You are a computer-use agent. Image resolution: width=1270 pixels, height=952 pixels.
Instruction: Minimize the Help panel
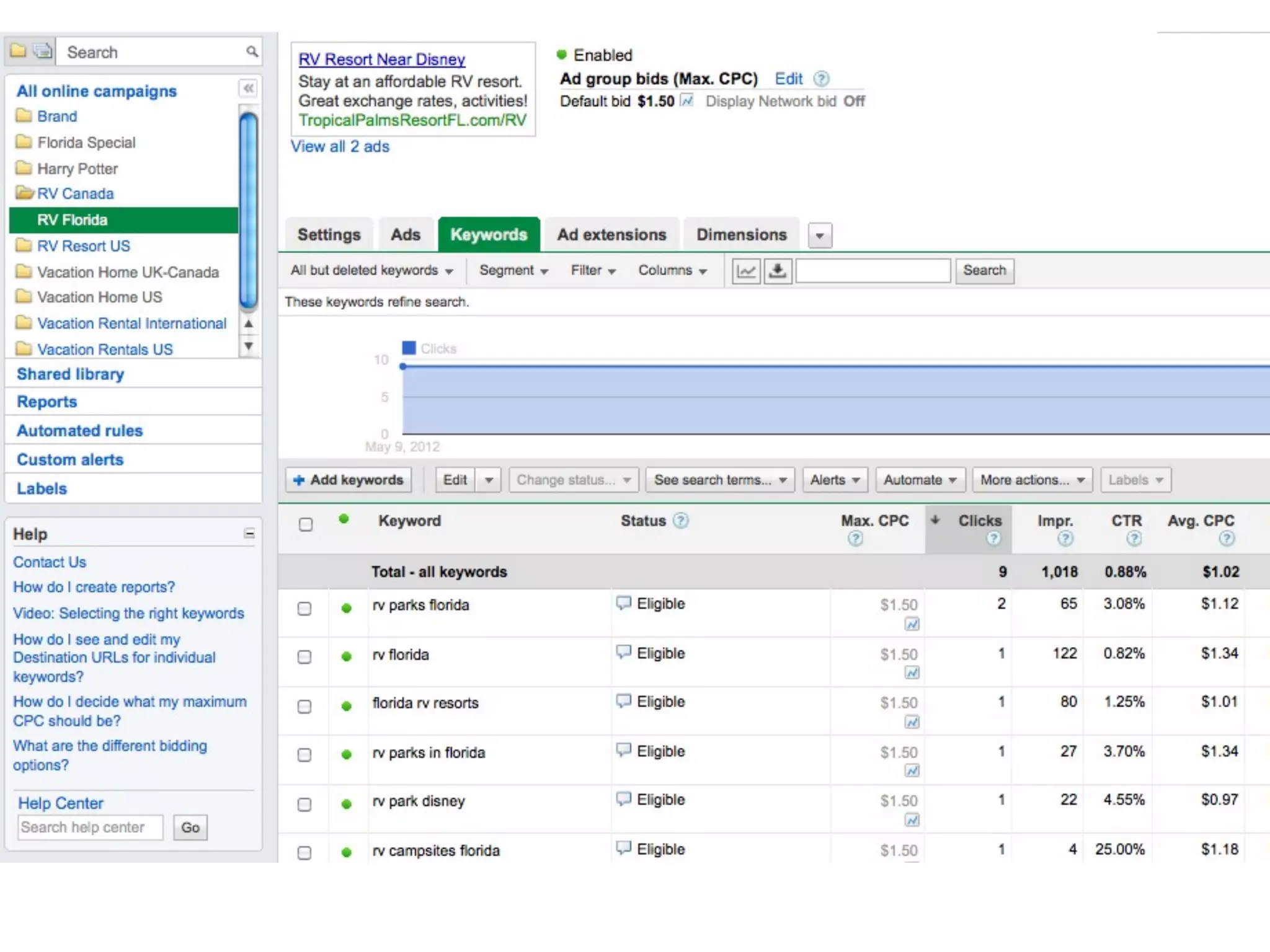pos(249,534)
